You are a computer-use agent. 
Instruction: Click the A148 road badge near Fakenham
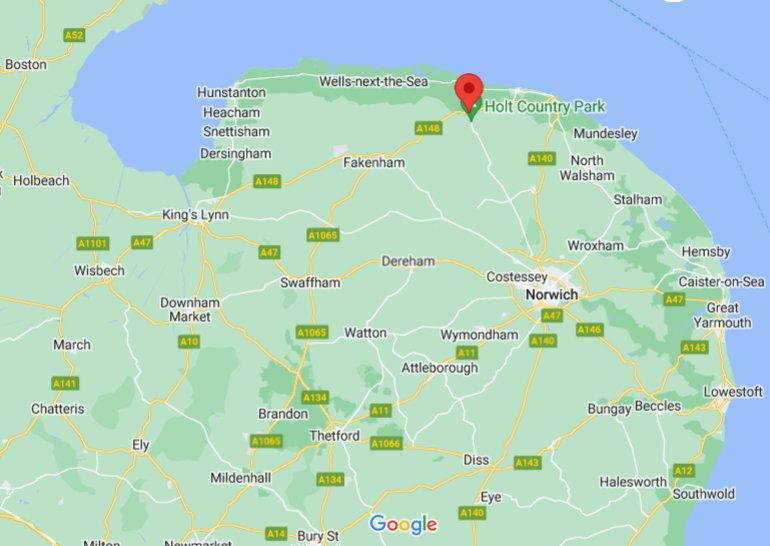[x=428, y=129]
